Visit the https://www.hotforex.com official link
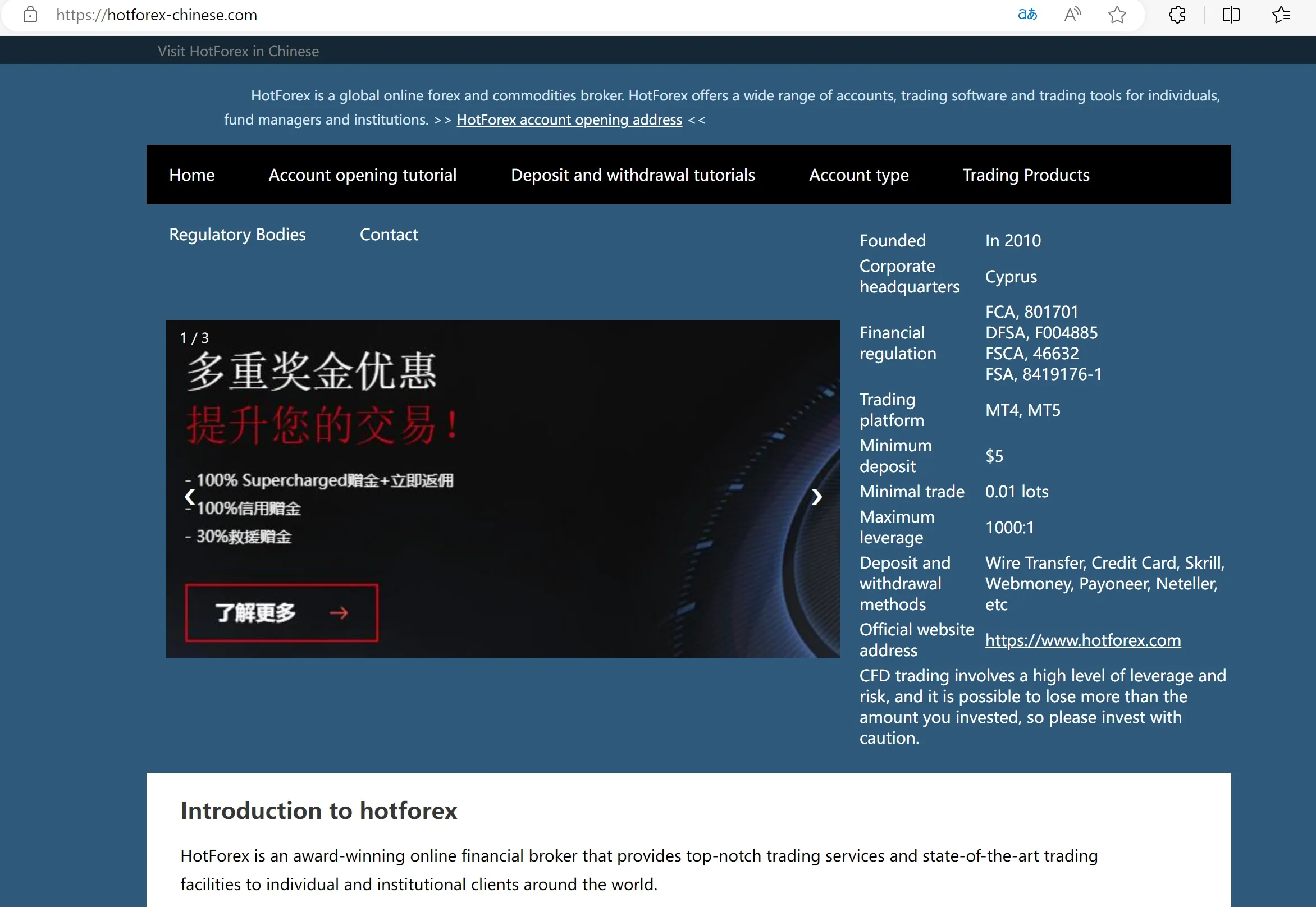Image resolution: width=1316 pixels, height=907 pixels. (x=1083, y=640)
